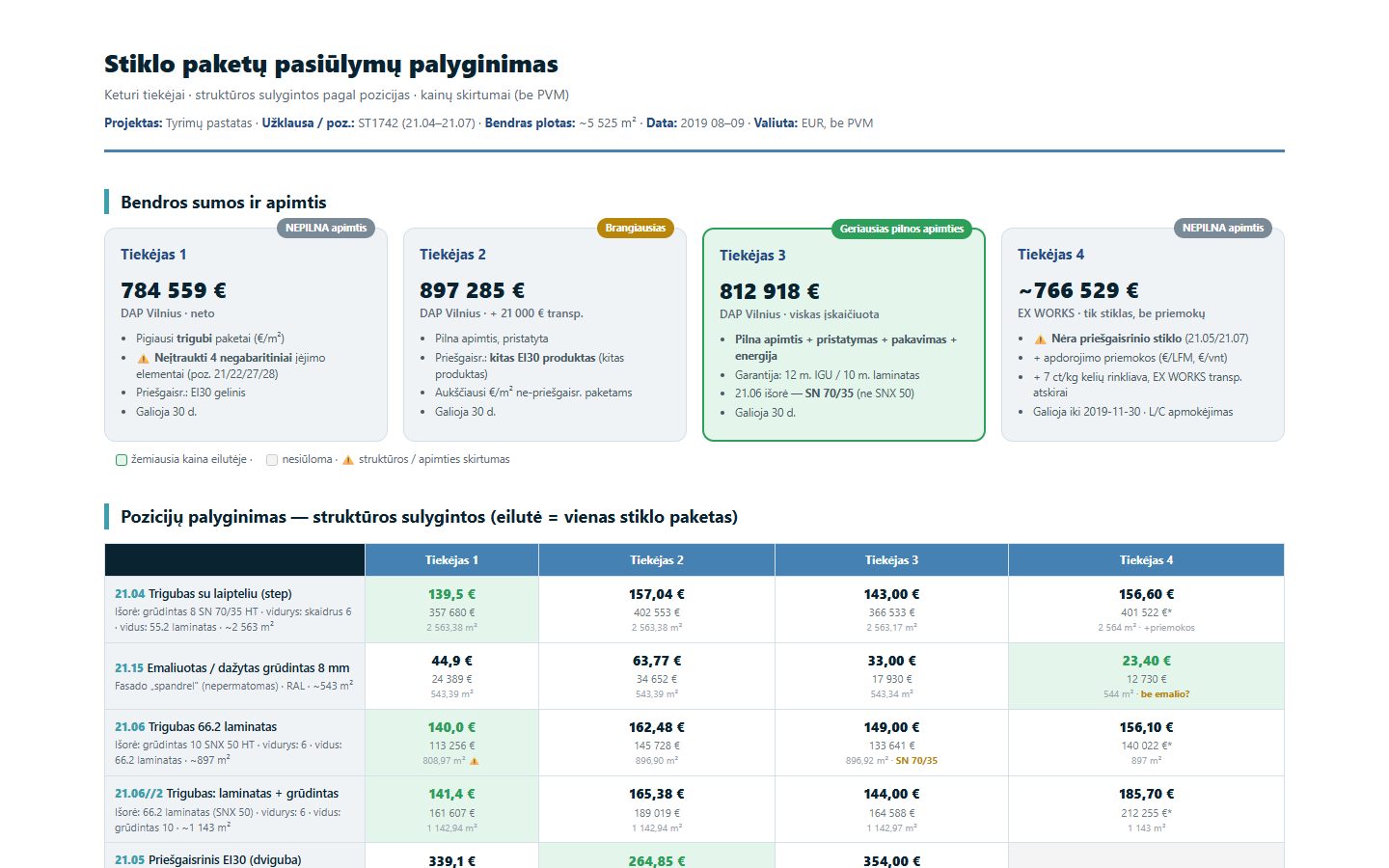Screen dimensions: 1389x868
Task: Click the gray legend box 'nesiūloma'
Action: [272, 460]
